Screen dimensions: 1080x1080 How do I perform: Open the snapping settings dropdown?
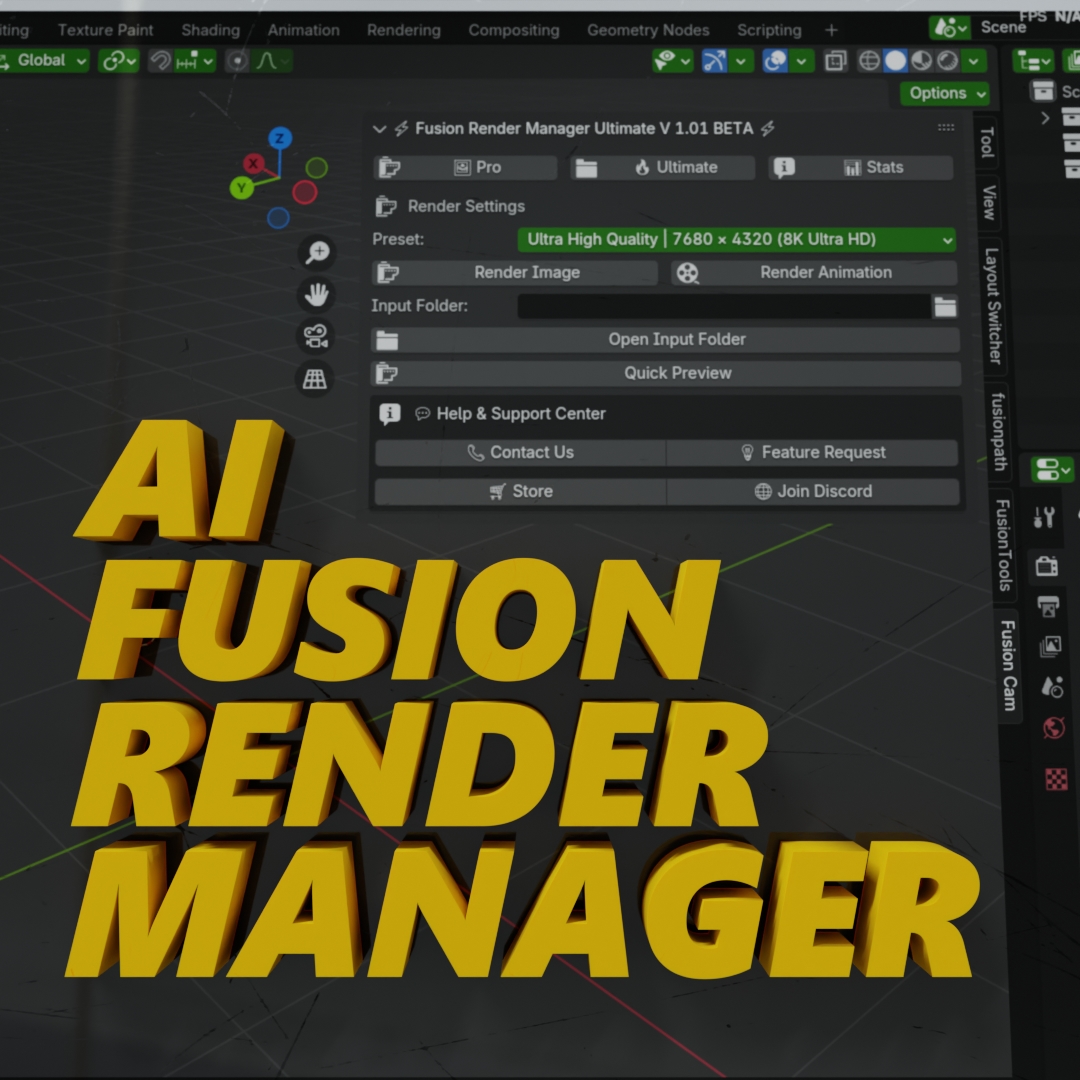point(195,61)
